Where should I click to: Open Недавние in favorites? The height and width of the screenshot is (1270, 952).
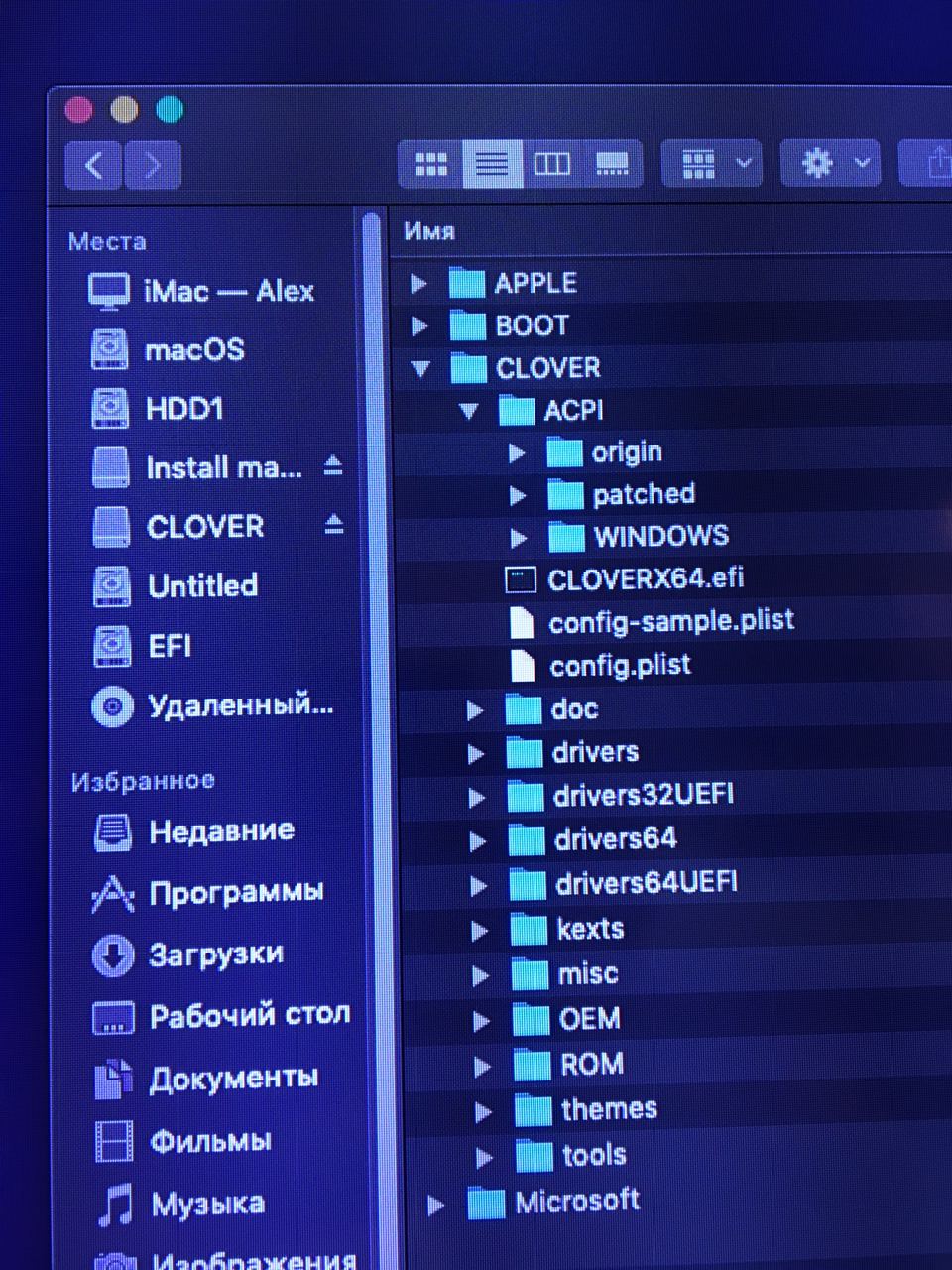[x=194, y=831]
